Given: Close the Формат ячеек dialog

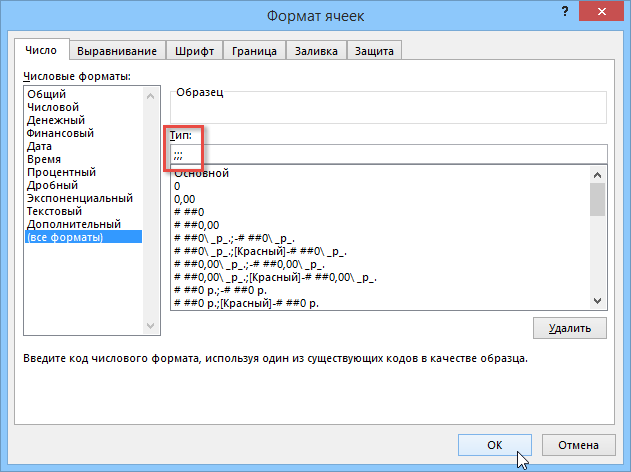Looking at the screenshot, I should [602, 12].
